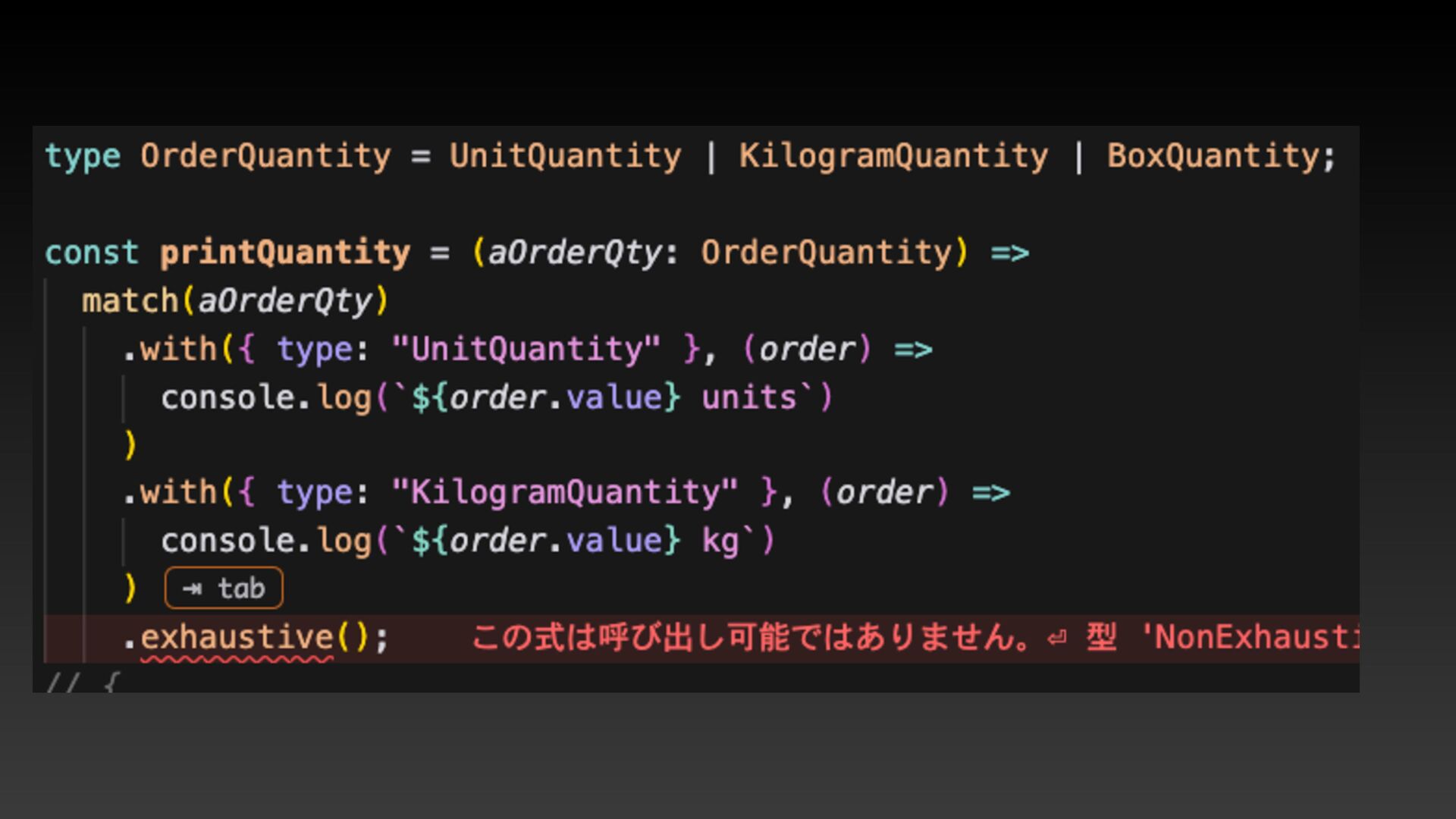Click UnitQuantity in the type union

click(565, 156)
